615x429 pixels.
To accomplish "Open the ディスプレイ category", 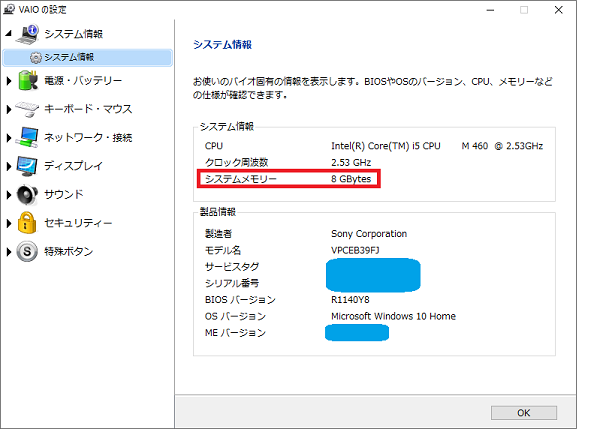I will [x=73, y=166].
